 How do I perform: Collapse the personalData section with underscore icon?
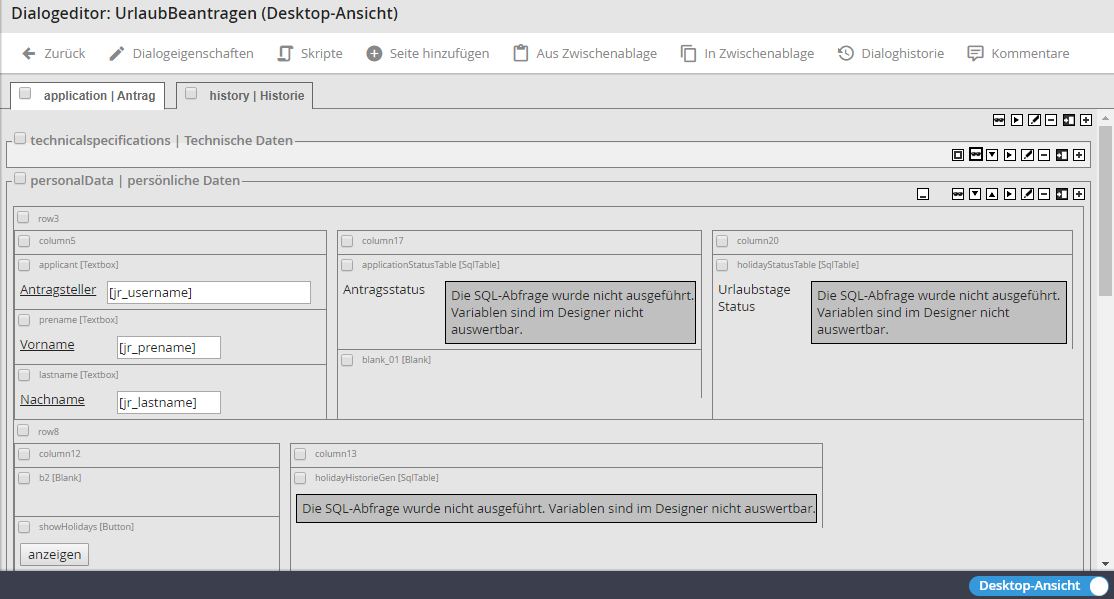923,194
